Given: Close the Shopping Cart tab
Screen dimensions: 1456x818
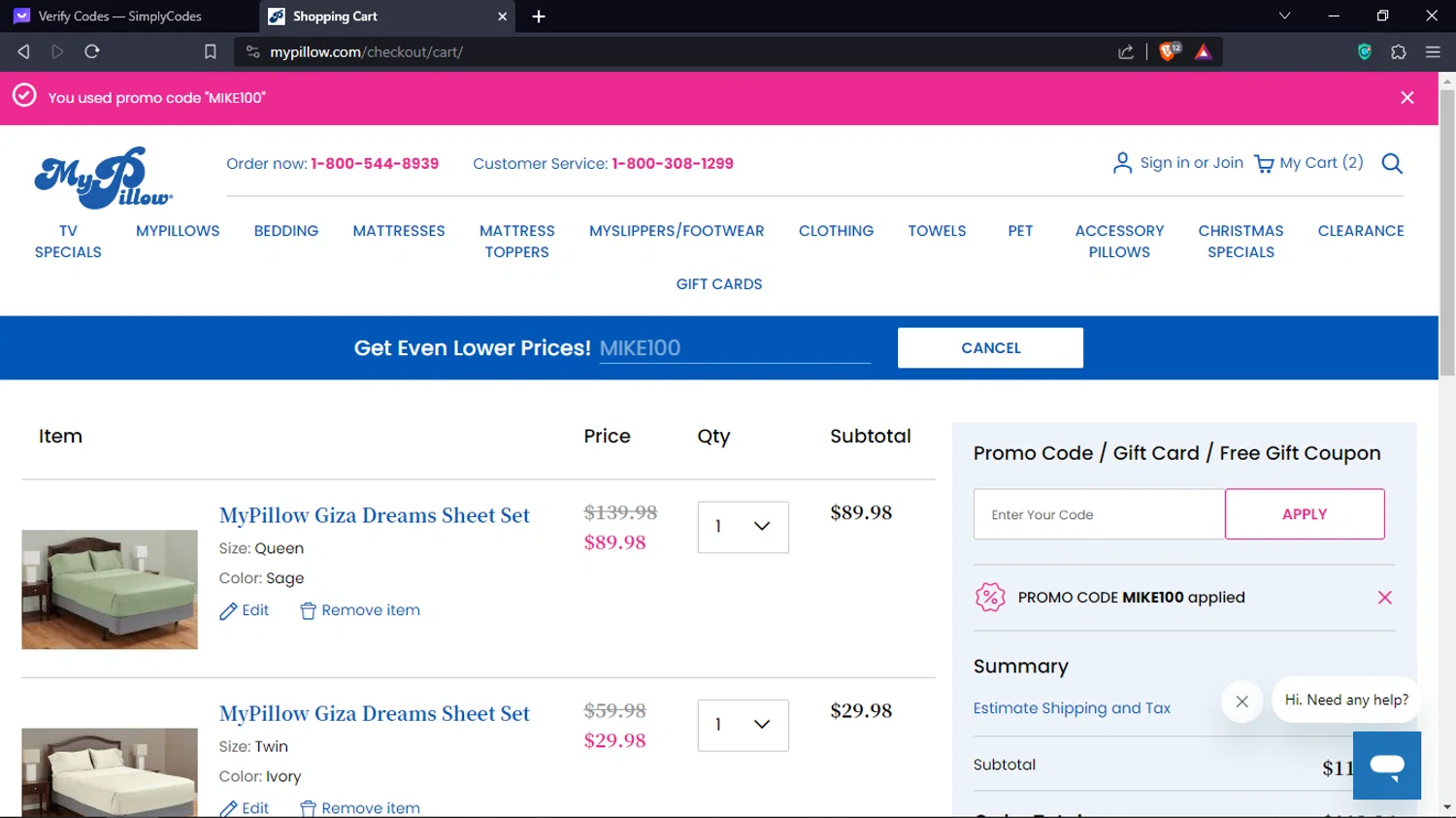Looking at the screenshot, I should [x=502, y=16].
